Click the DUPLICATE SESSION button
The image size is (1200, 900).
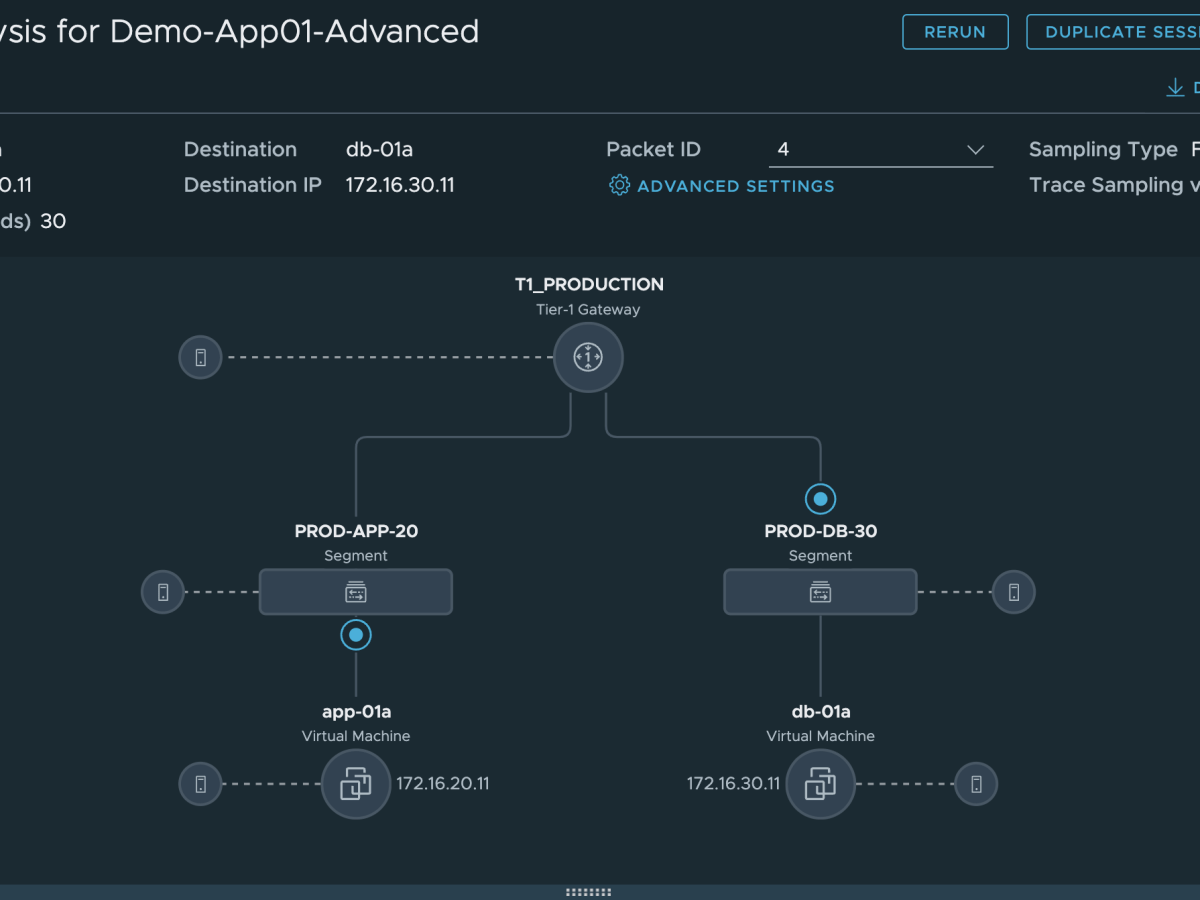[1118, 31]
